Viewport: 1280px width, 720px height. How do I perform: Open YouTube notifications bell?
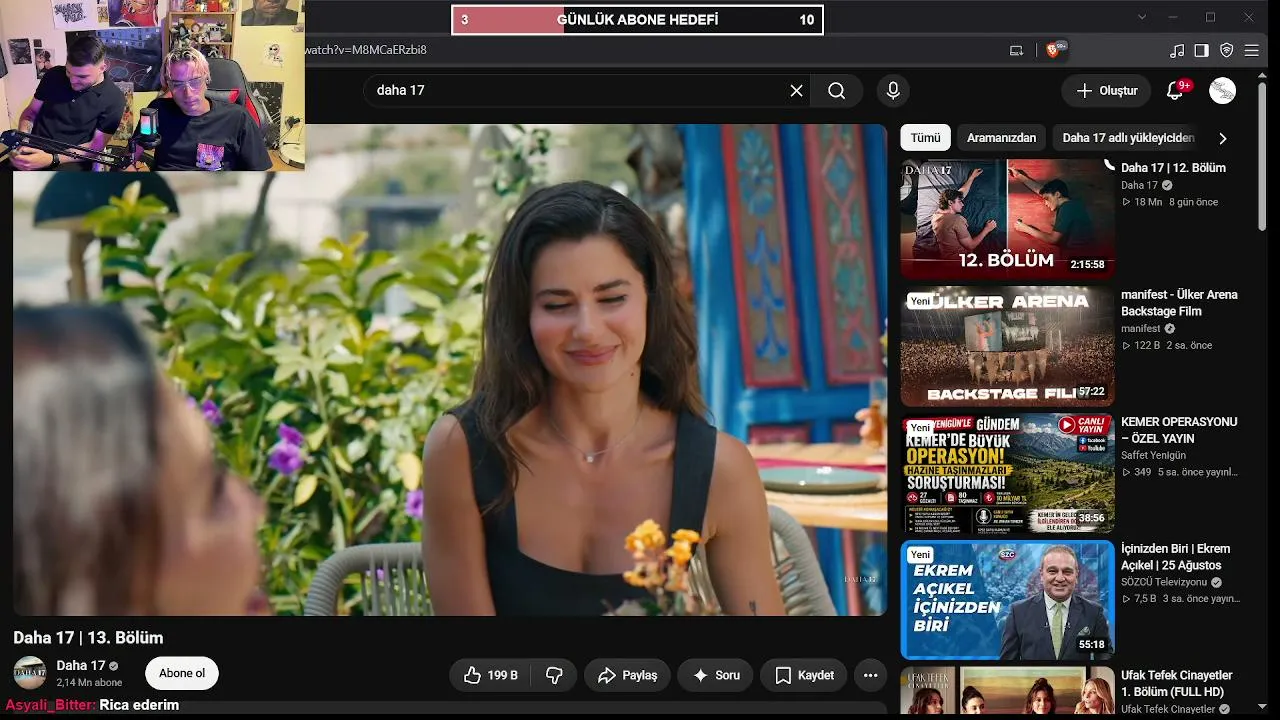point(1176,91)
